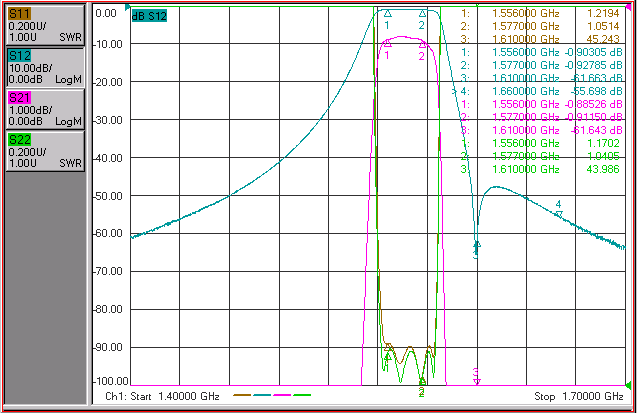
Task: Click the green reference arrow at bottom right
Action: [628, 385]
